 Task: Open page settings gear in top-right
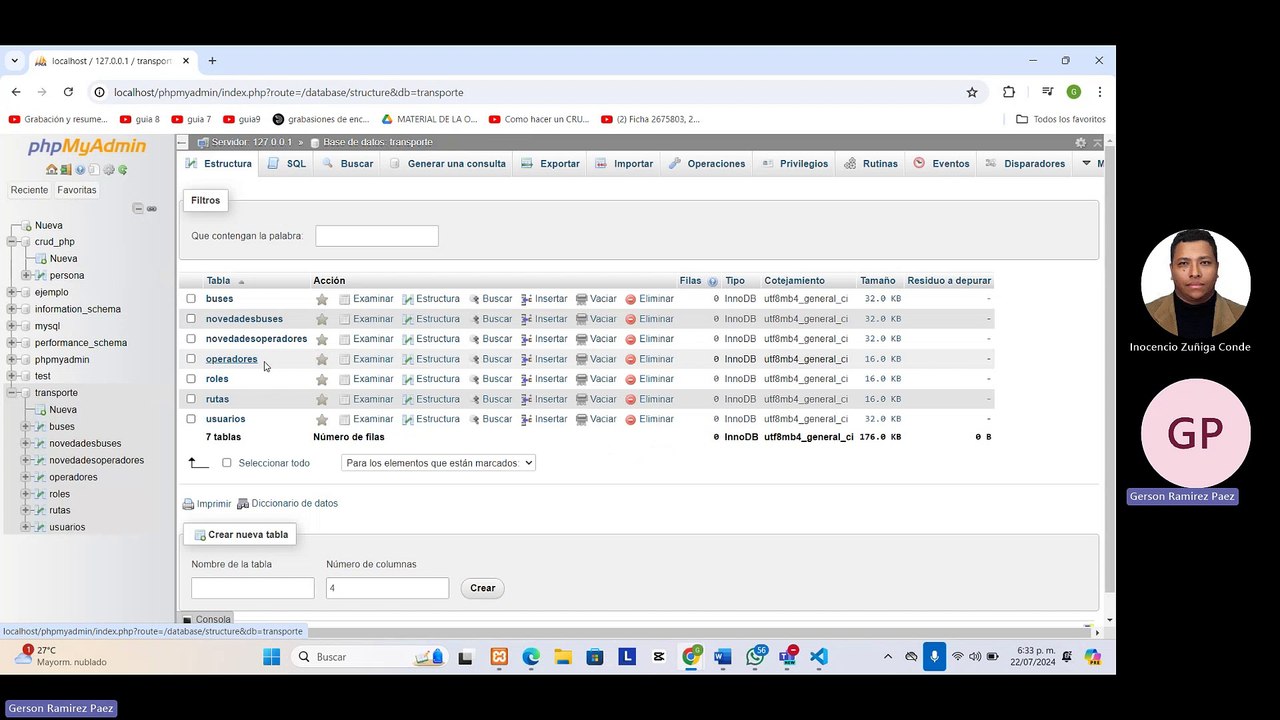pyautogui.click(x=1080, y=143)
